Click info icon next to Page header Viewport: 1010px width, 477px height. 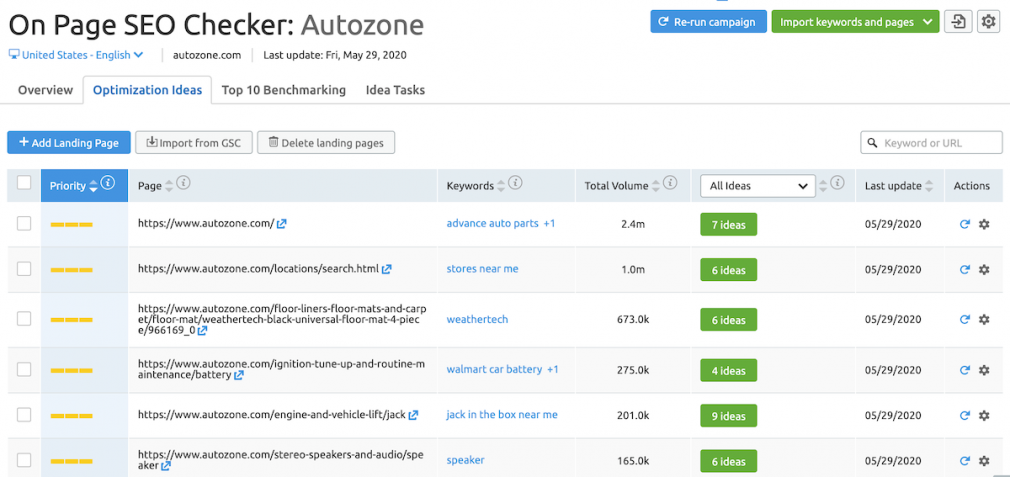[x=184, y=184]
